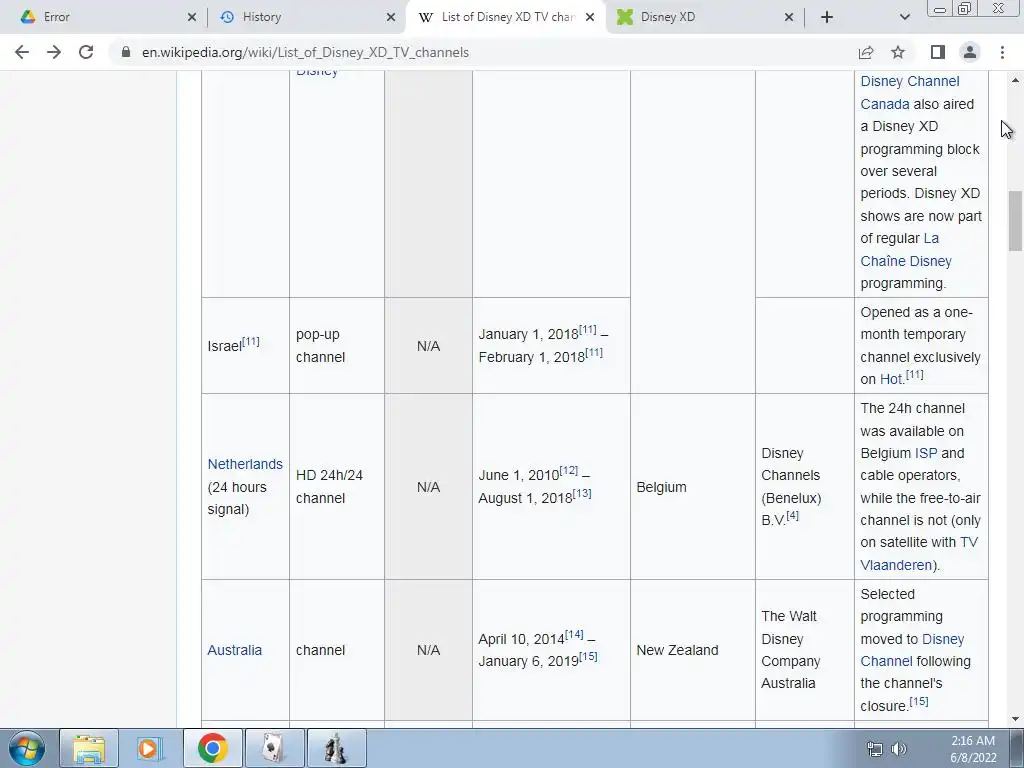Click the 'HD 24h/24 channel' cell
Screen dimensions: 1024x768
pos(337,487)
